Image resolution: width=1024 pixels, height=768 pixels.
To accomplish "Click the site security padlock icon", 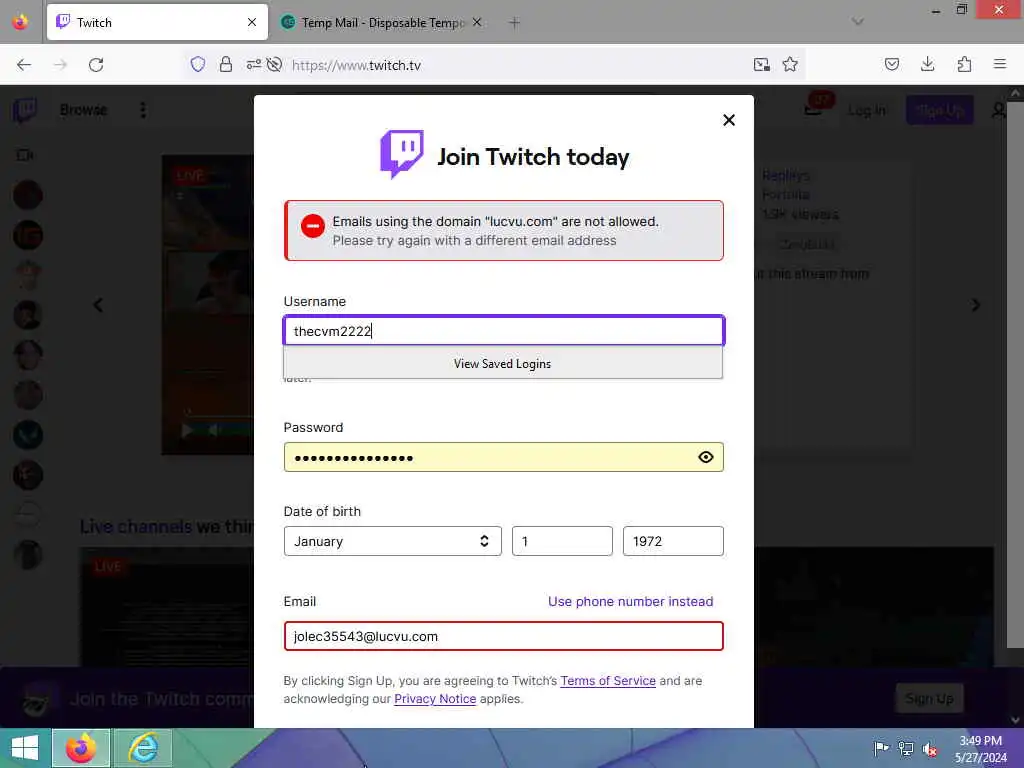I will (226, 64).
